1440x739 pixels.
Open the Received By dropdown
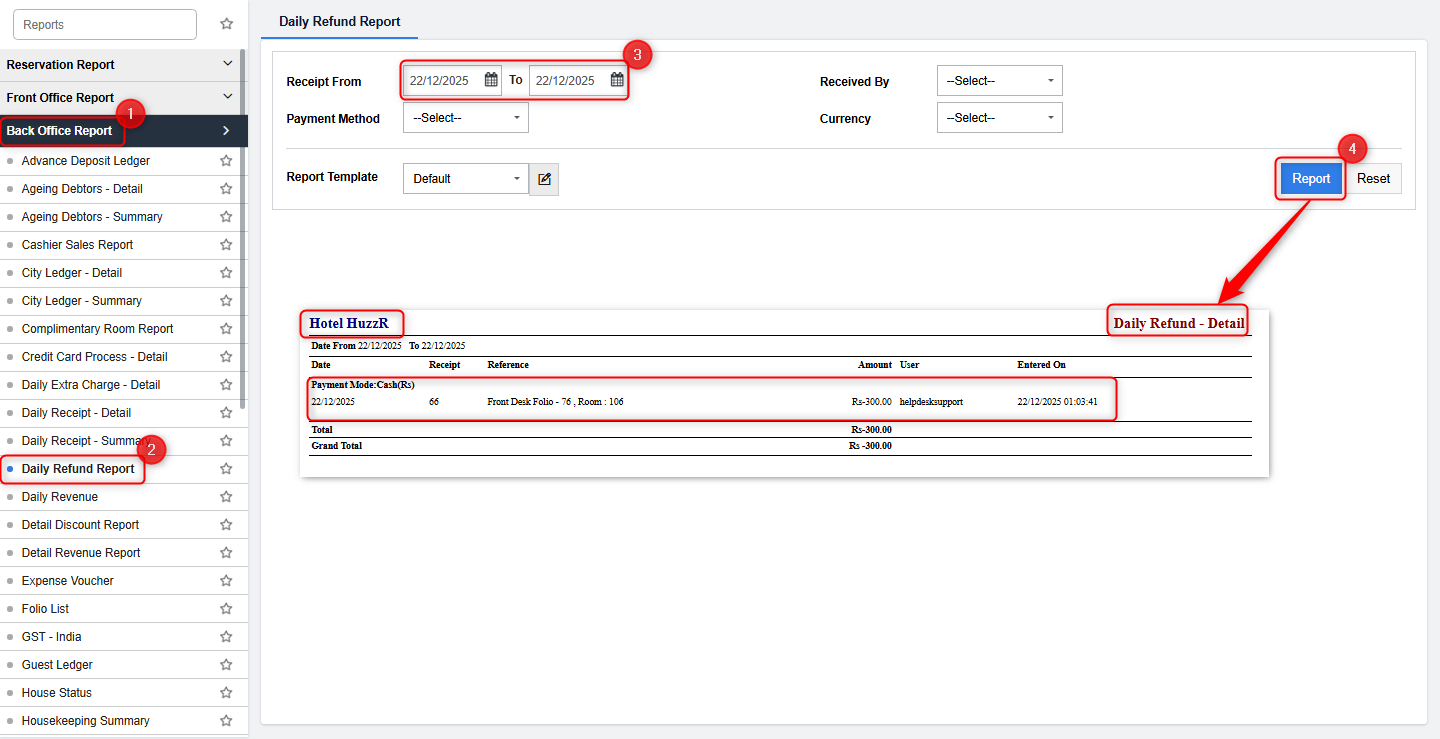click(x=1000, y=81)
